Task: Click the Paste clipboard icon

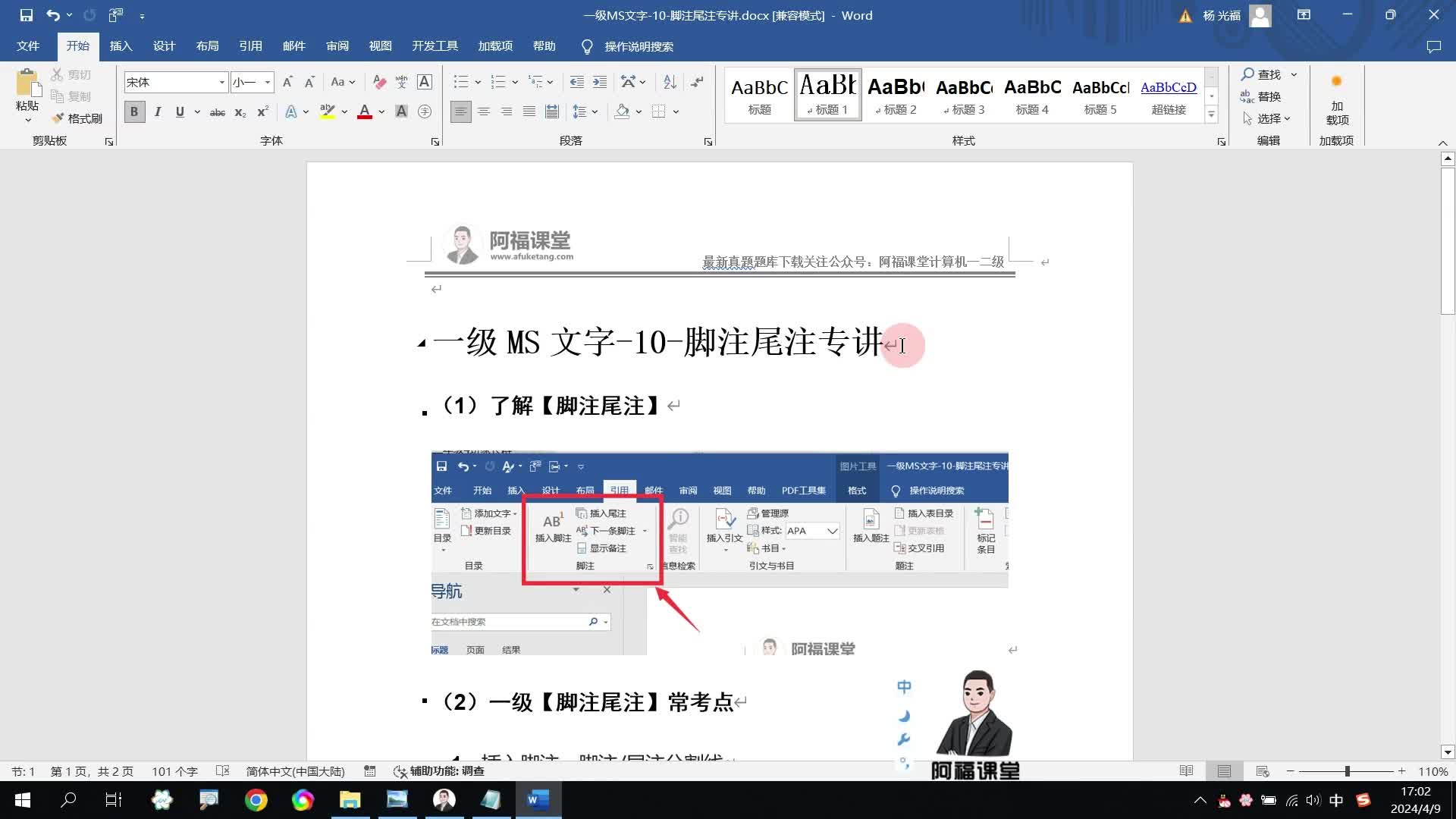Action: tap(27, 83)
